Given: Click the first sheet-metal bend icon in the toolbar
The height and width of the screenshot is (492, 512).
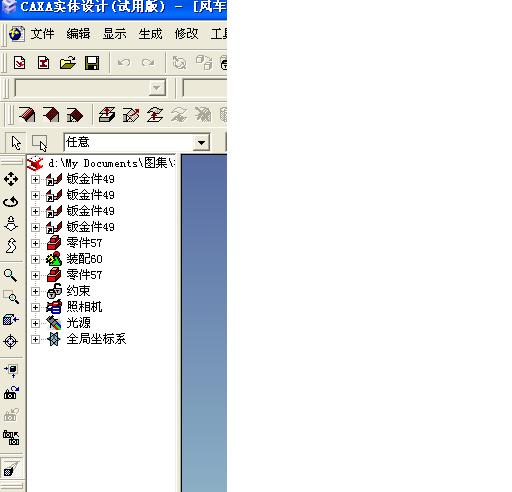Looking at the screenshot, I should point(27,115).
